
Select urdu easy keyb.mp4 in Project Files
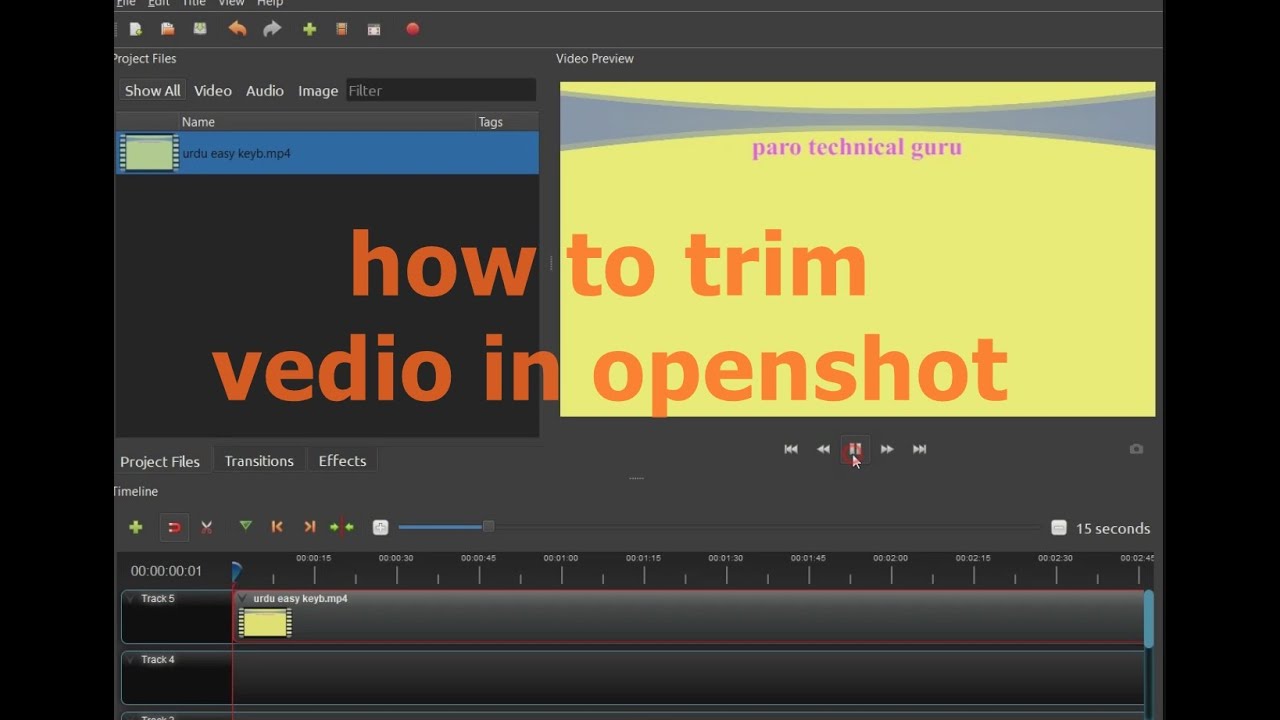pyautogui.click(x=327, y=153)
